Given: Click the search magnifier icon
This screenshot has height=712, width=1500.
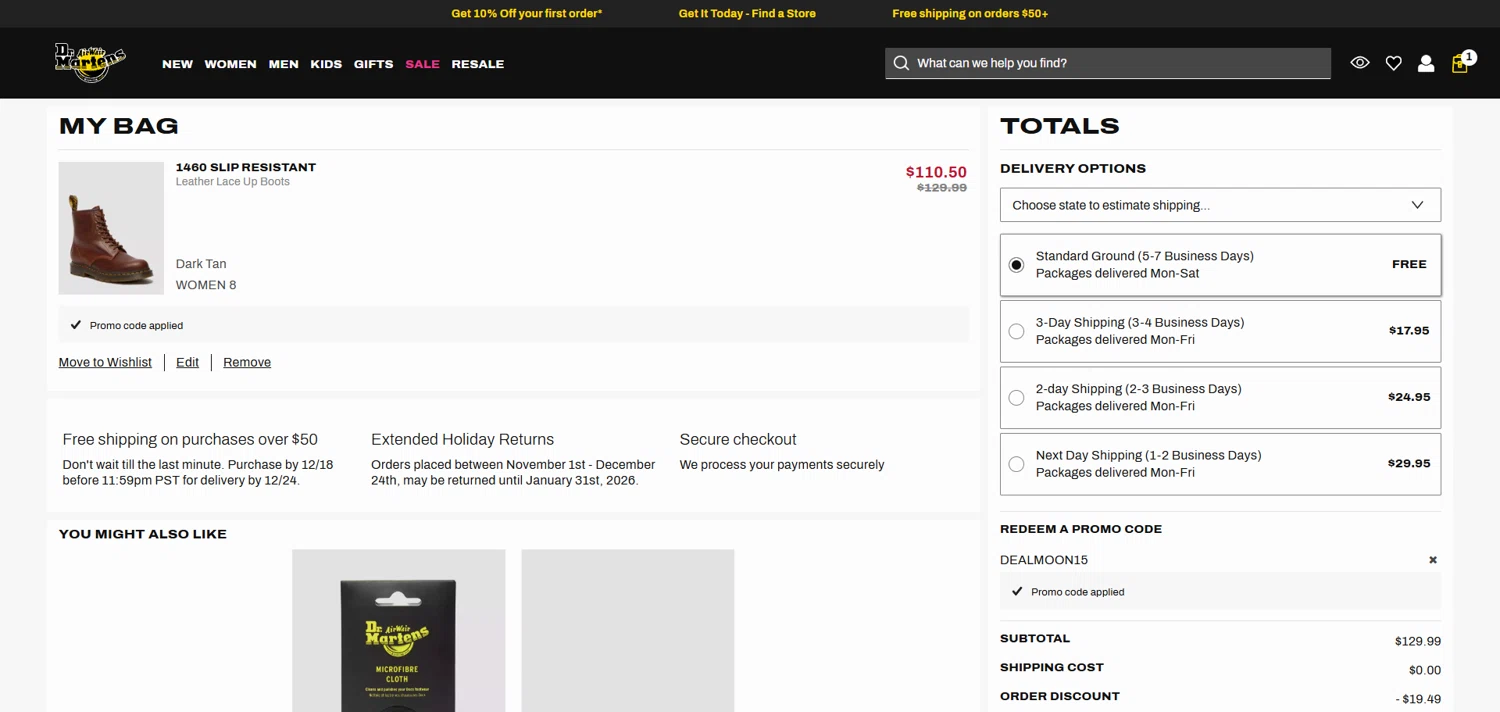Looking at the screenshot, I should coord(901,63).
